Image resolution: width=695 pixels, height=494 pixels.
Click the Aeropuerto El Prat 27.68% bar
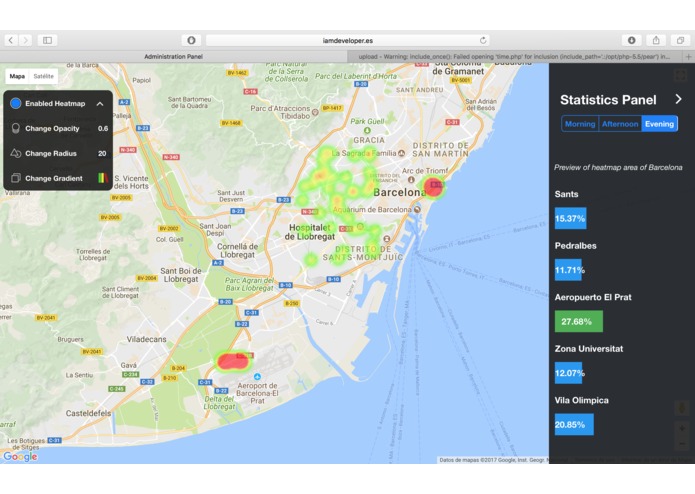(578, 321)
